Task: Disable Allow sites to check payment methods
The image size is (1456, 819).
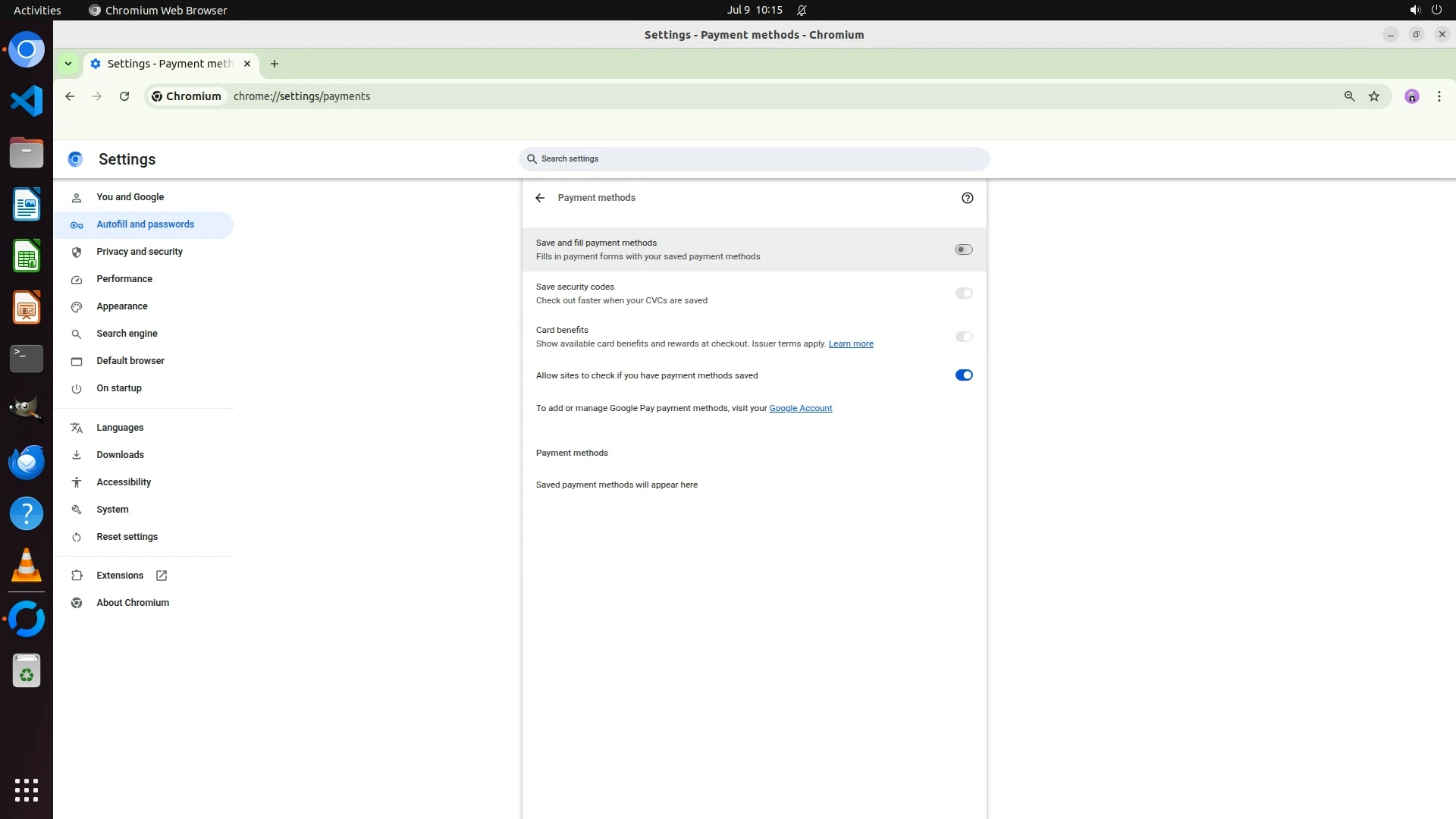Action: pos(963,375)
